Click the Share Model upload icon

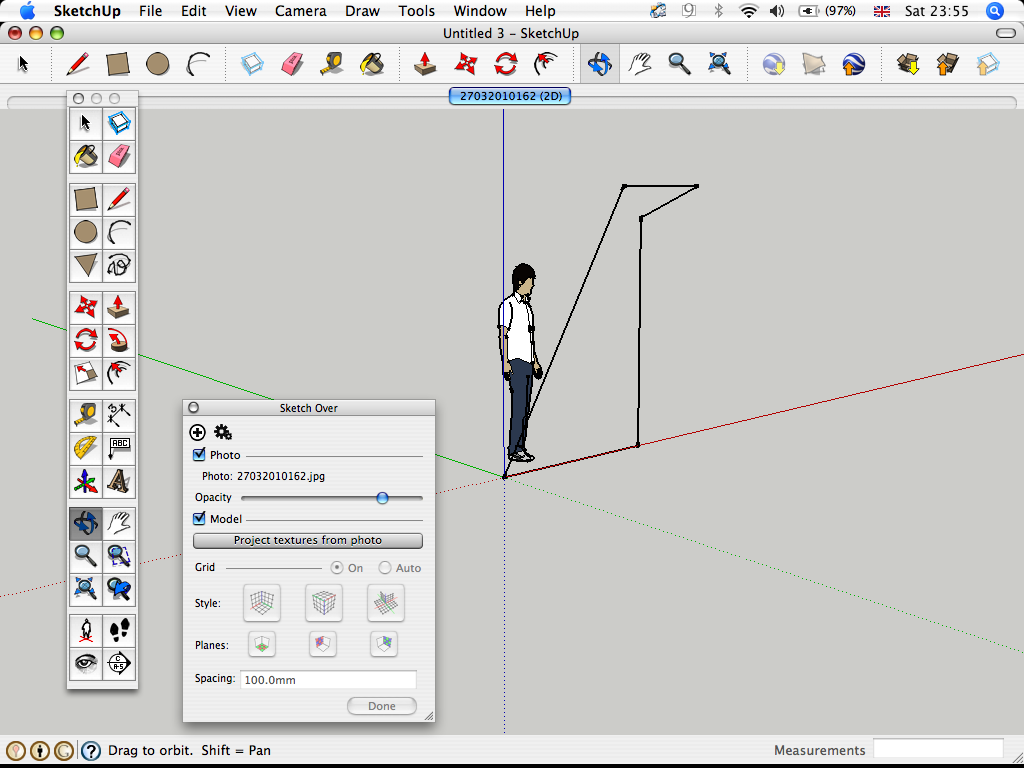948,64
